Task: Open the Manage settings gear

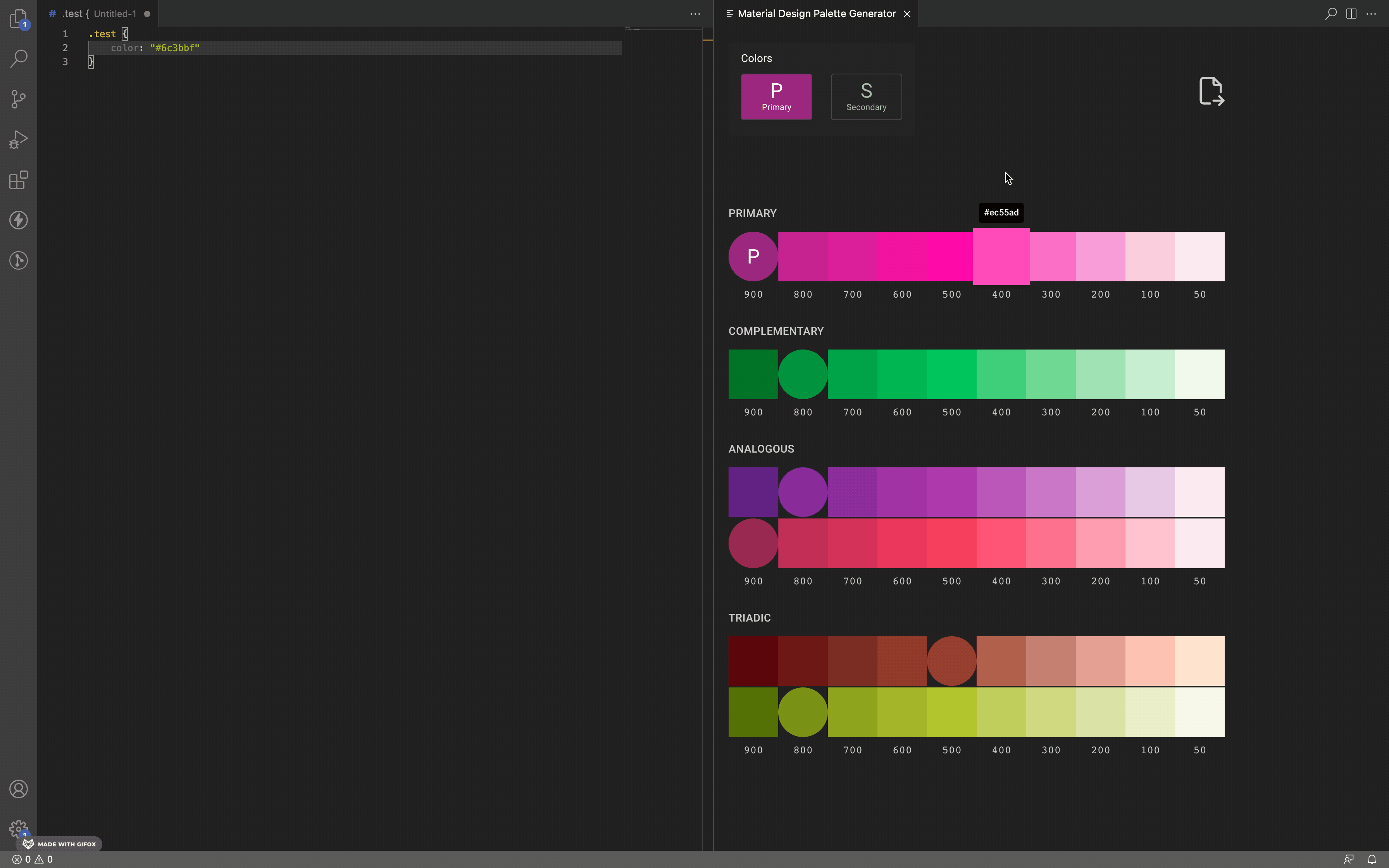Action: click(18, 828)
